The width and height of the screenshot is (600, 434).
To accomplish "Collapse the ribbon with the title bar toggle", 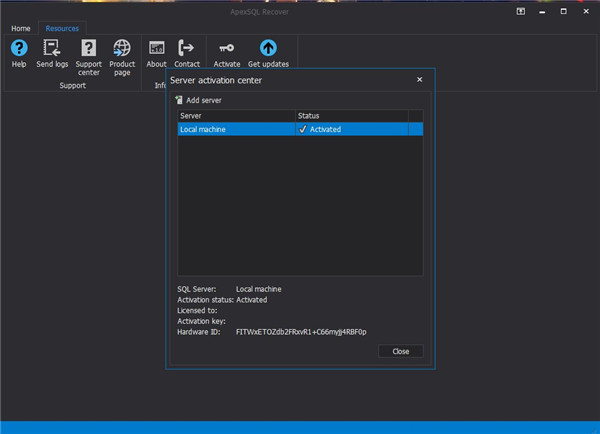I will pos(521,11).
